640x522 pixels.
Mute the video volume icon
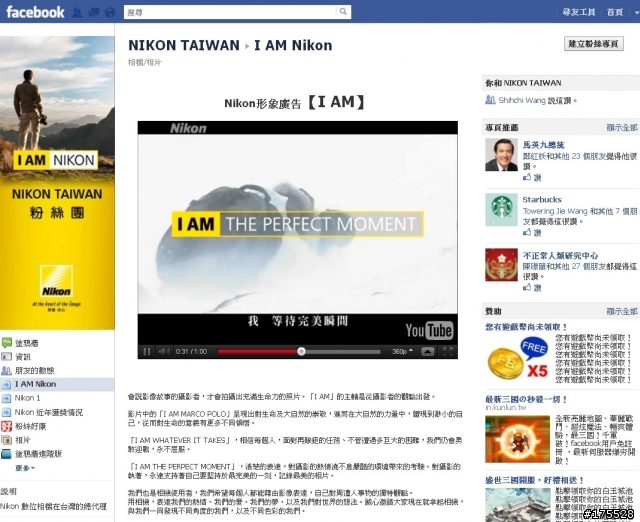[x=164, y=351]
